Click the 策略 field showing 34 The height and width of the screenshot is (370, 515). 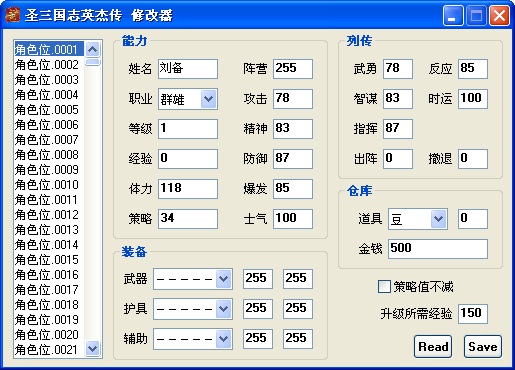click(x=188, y=219)
